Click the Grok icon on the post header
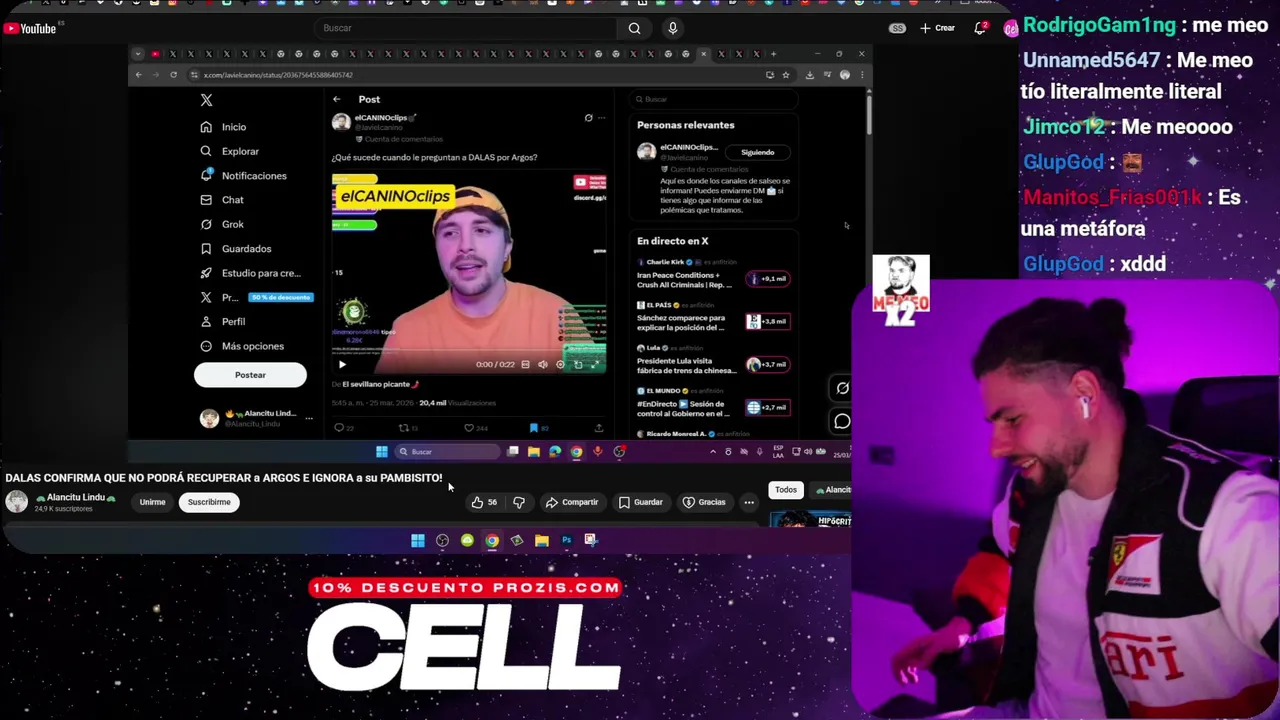Image resolution: width=1280 pixels, height=720 pixels. [x=588, y=118]
